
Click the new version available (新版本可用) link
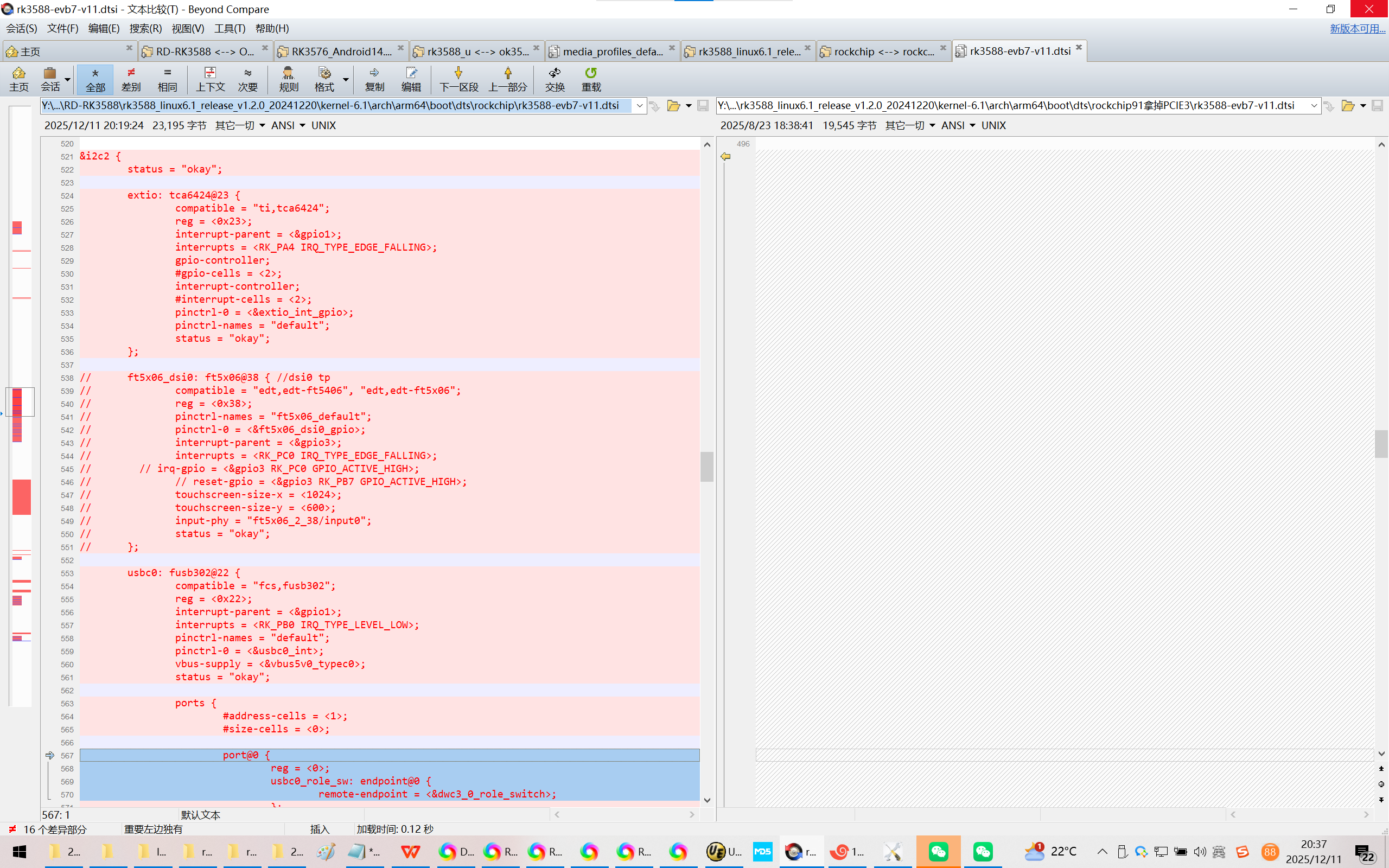click(1357, 28)
